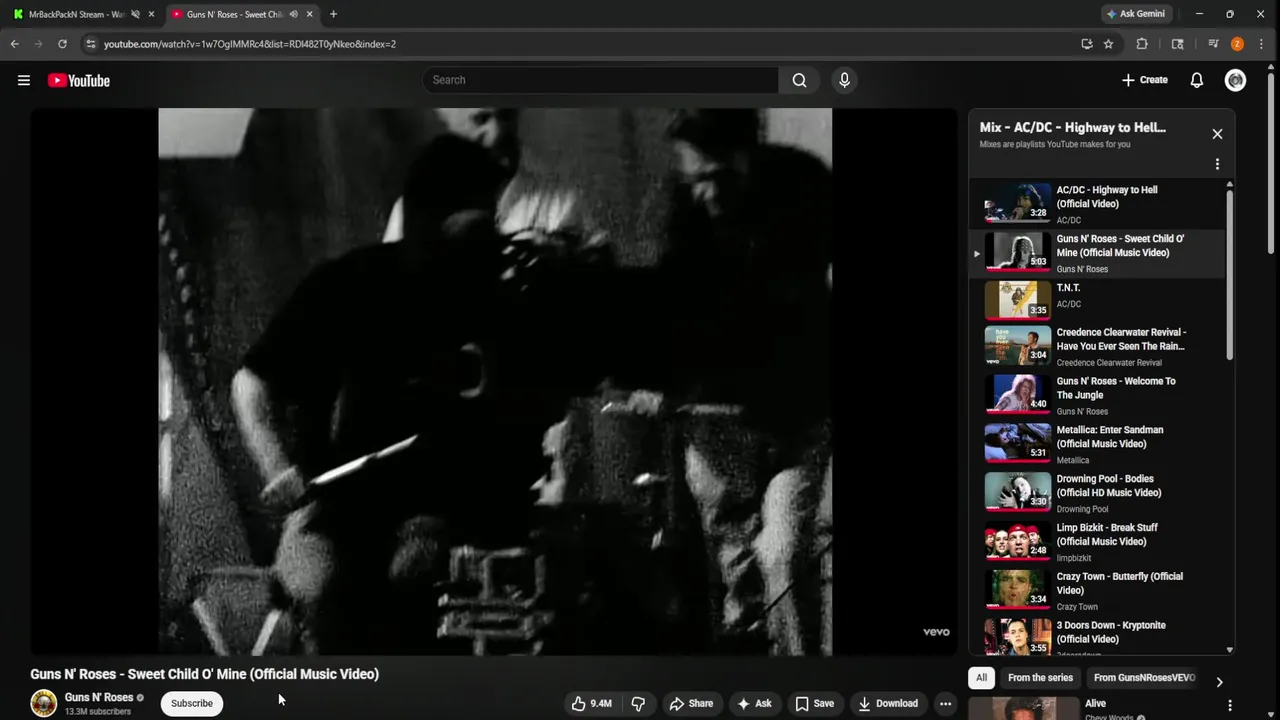The width and height of the screenshot is (1280, 720).
Task: Open options for the Alive video
Action: pyautogui.click(x=1229, y=705)
